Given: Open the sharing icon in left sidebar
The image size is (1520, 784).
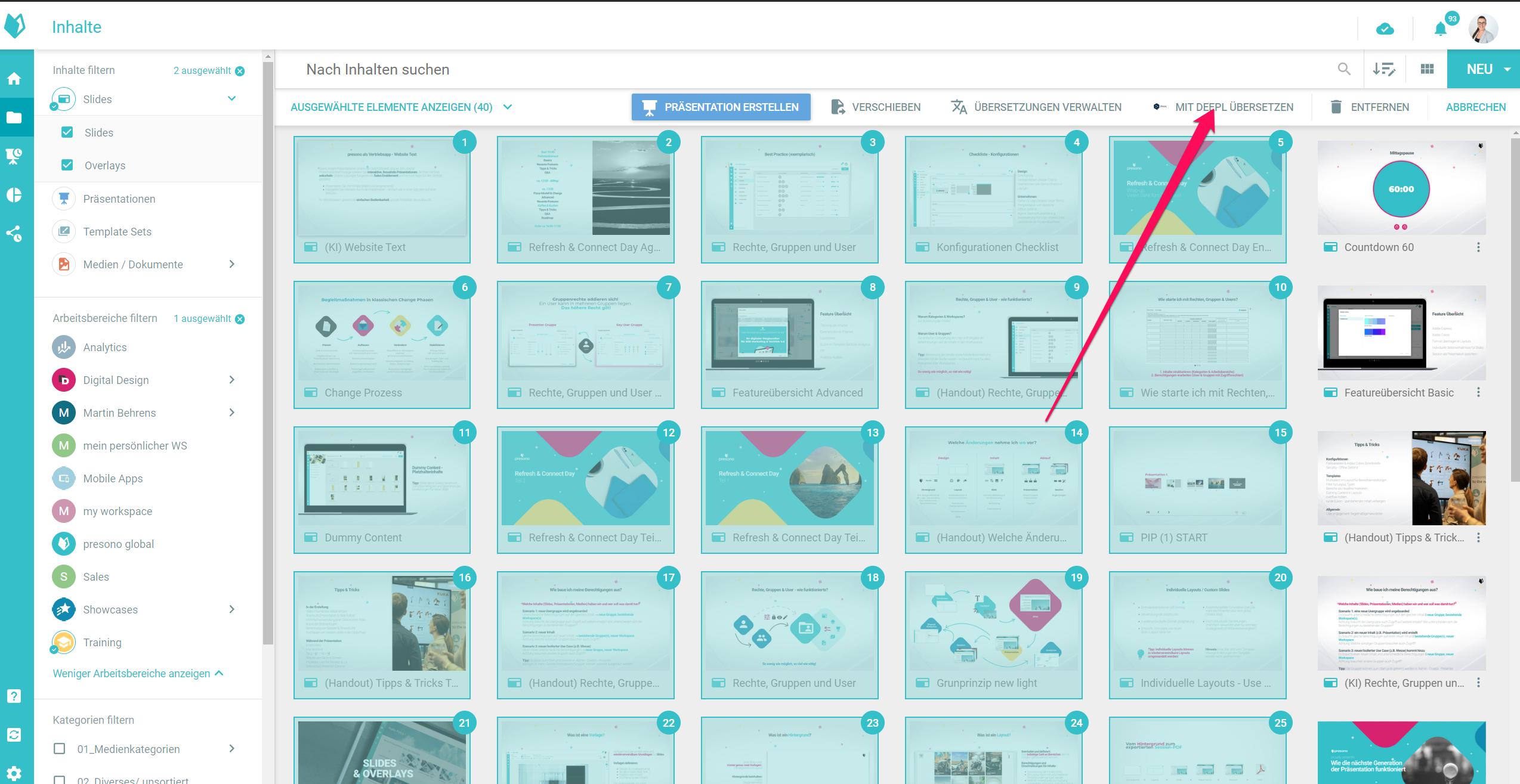Looking at the screenshot, I should pyautogui.click(x=14, y=234).
